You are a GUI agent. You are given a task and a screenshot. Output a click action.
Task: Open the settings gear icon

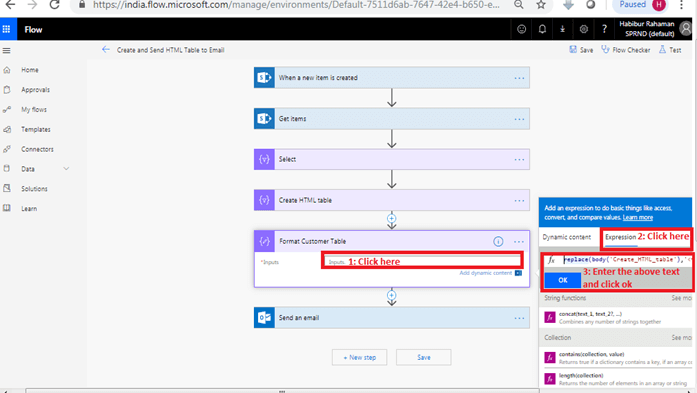pyautogui.click(x=584, y=29)
